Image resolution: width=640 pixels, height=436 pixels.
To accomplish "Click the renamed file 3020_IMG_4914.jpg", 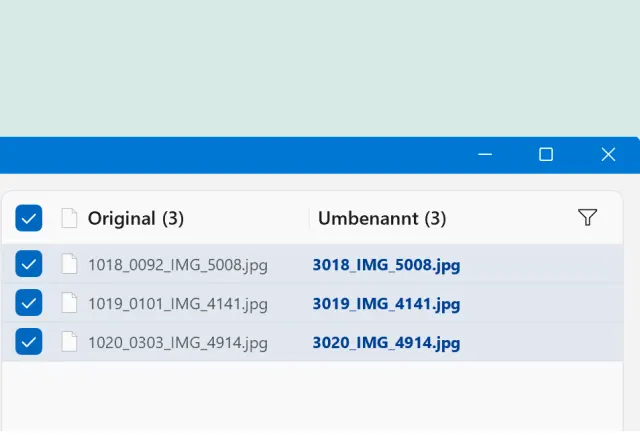I will pyautogui.click(x=386, y=342).
